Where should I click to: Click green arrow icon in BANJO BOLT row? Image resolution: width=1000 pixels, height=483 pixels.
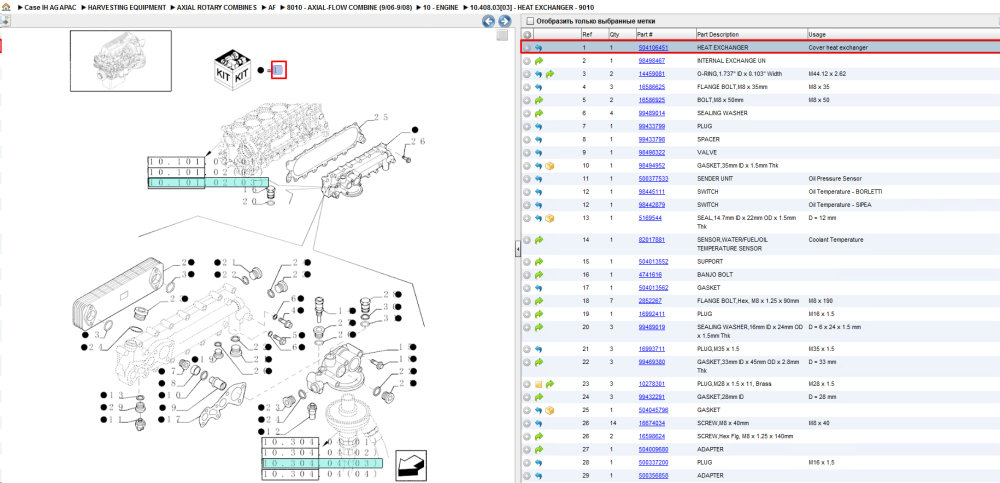click(x=539, y=274)
